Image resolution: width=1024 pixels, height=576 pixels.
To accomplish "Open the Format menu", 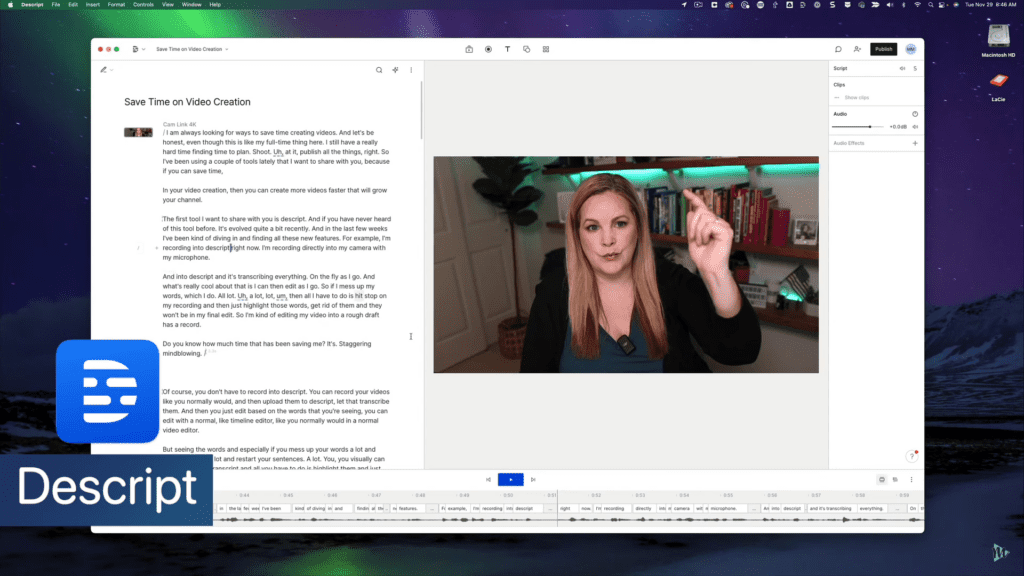I will (116, 5).
